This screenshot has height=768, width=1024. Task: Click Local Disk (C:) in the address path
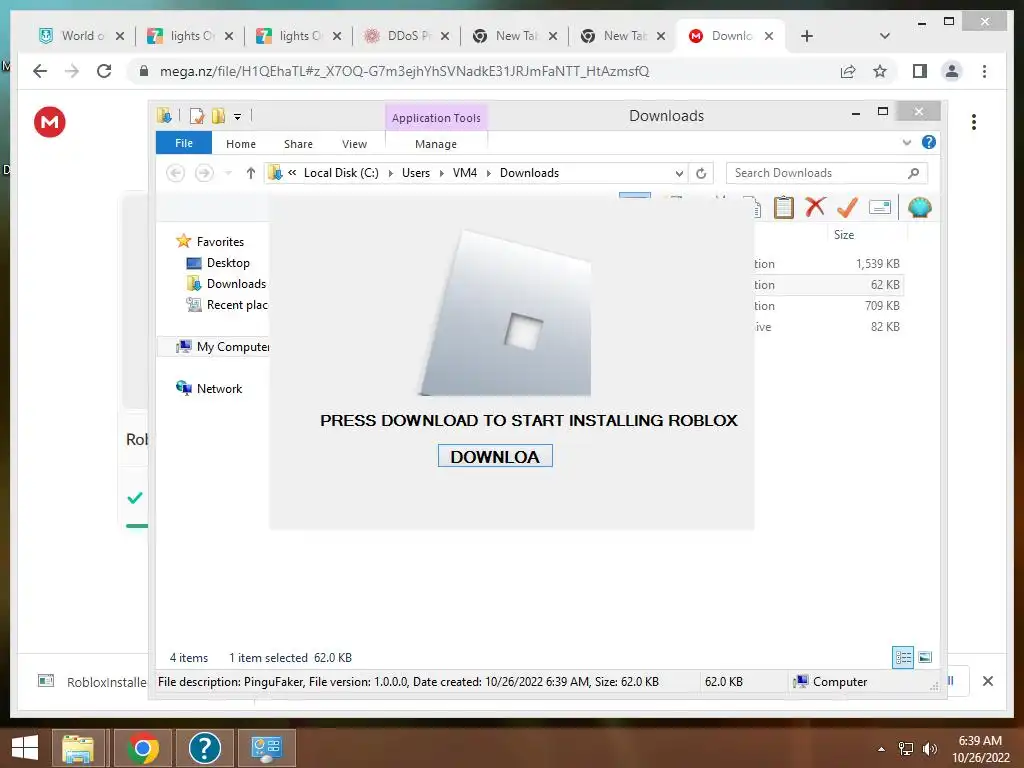[x=341, y=173]
